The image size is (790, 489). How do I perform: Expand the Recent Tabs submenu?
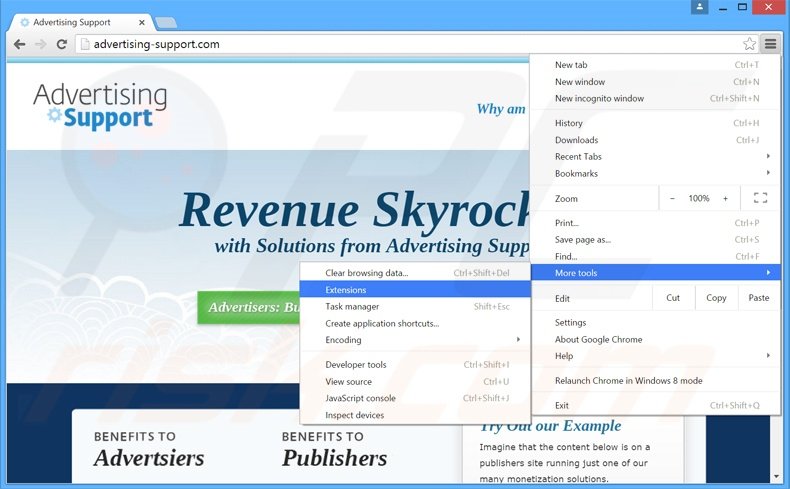pyautogui.click(x=656, y=157)
